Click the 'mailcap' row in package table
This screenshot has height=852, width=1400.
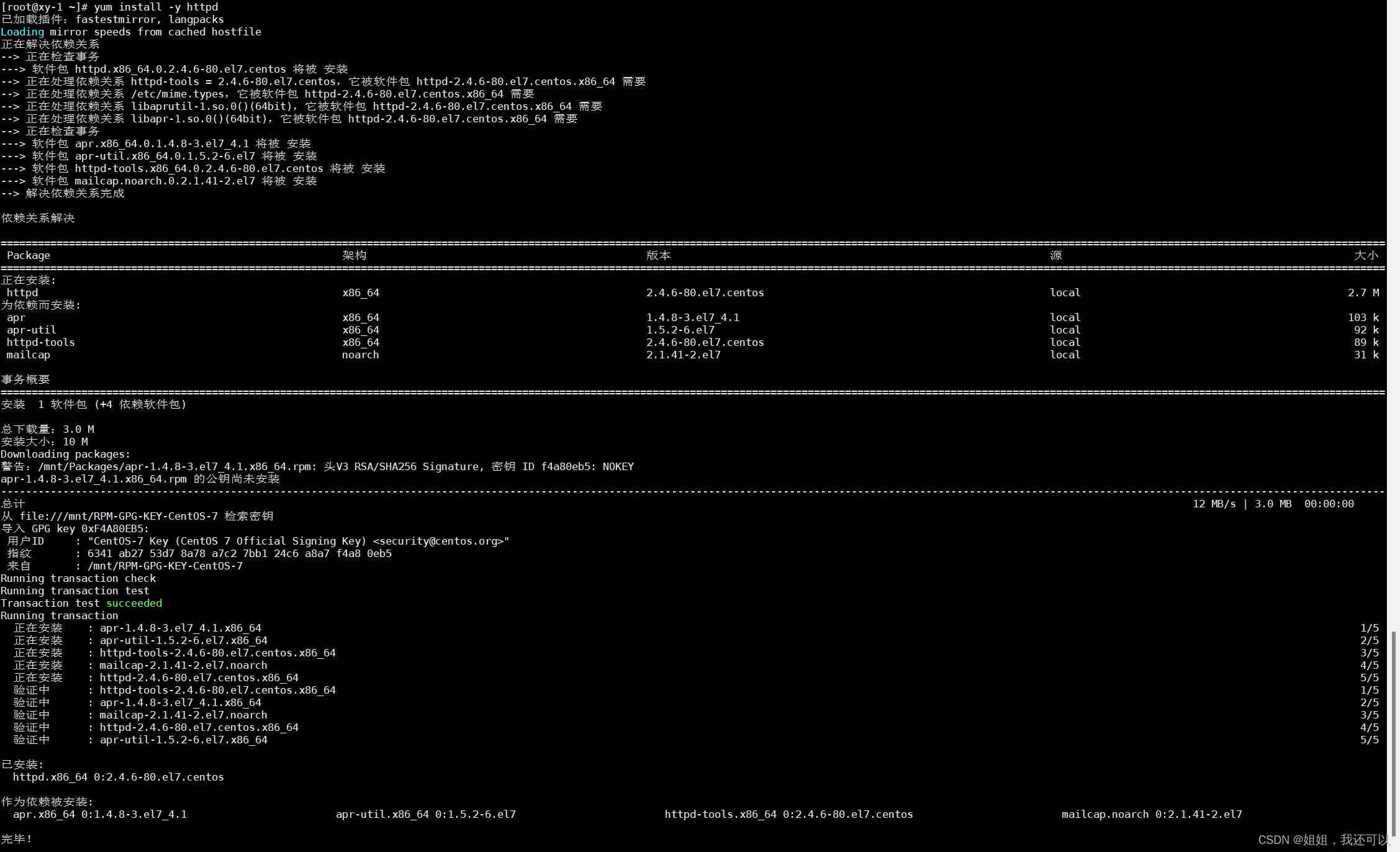point(693,355)
